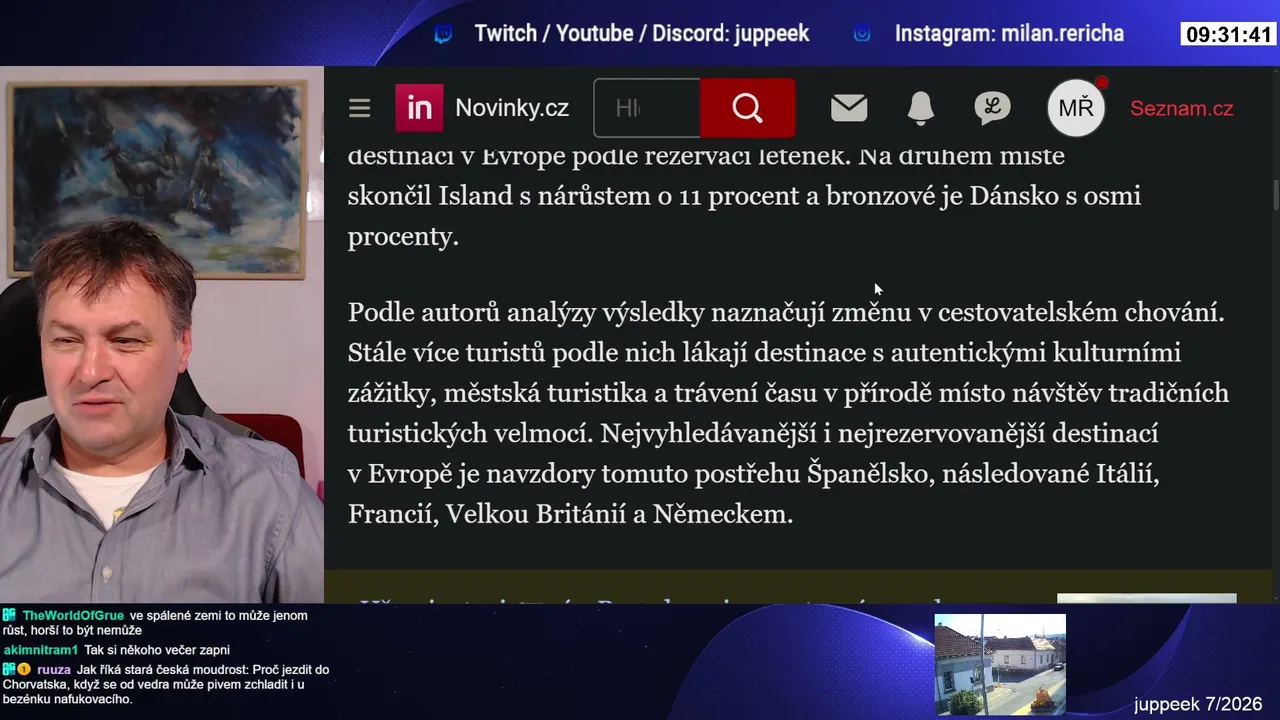Open the hamburger menu on Novinky.cz

point(360,108)
